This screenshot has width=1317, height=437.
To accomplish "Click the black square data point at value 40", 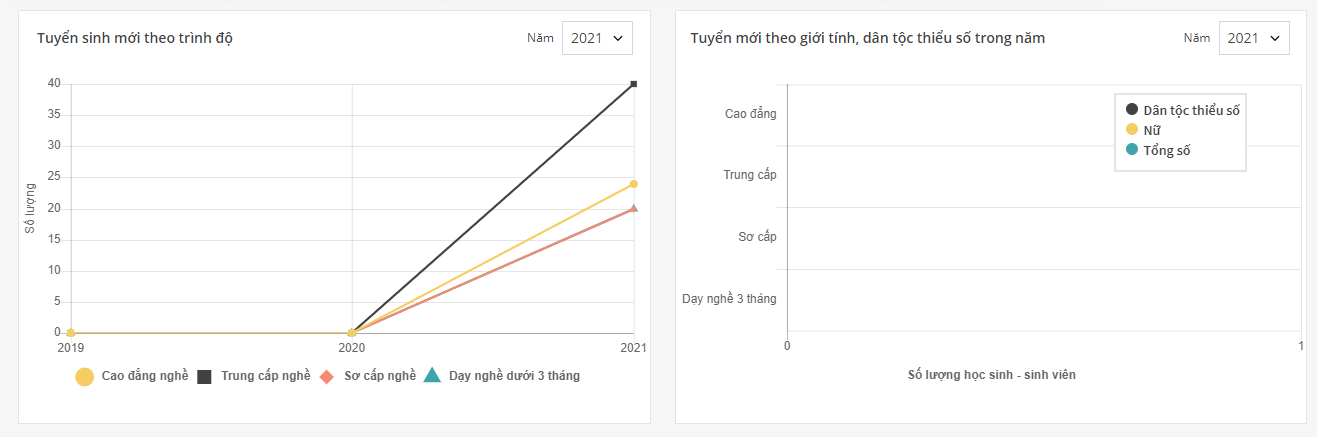I will coord(634,84).
